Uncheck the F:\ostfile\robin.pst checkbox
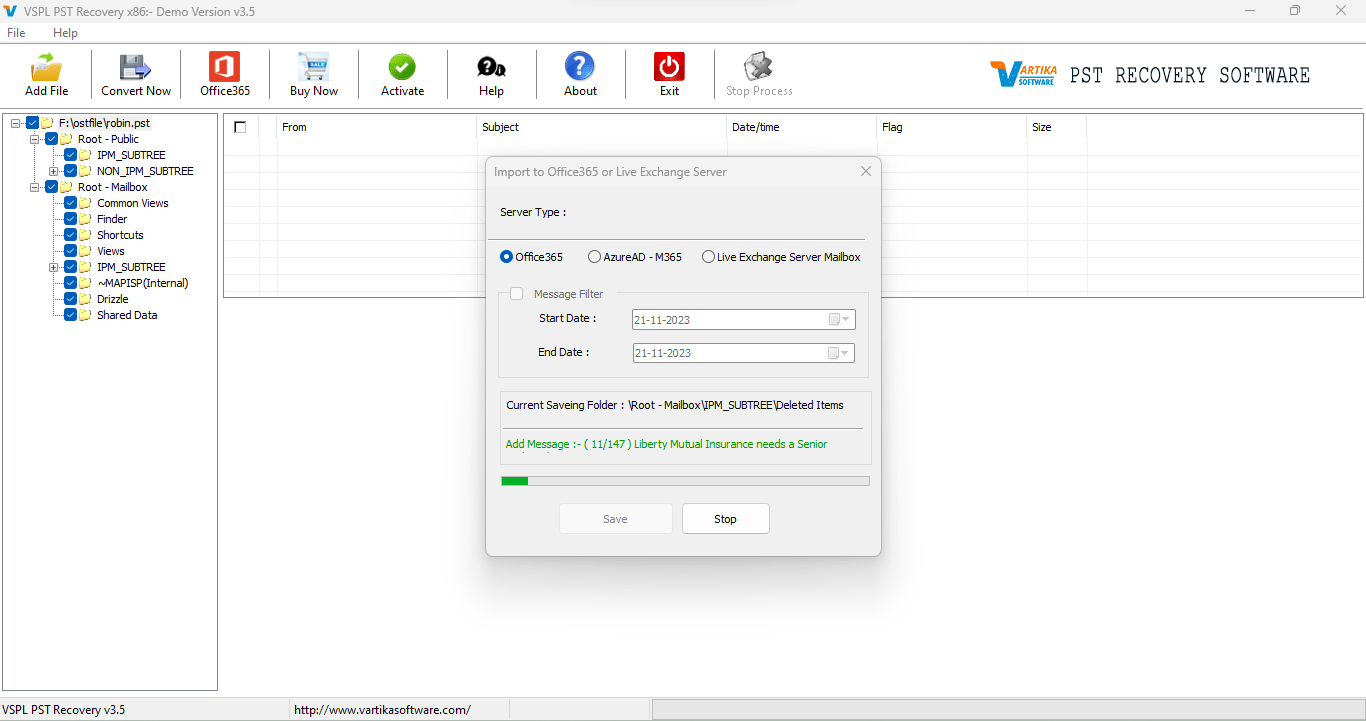 click(x=32, y=123)
